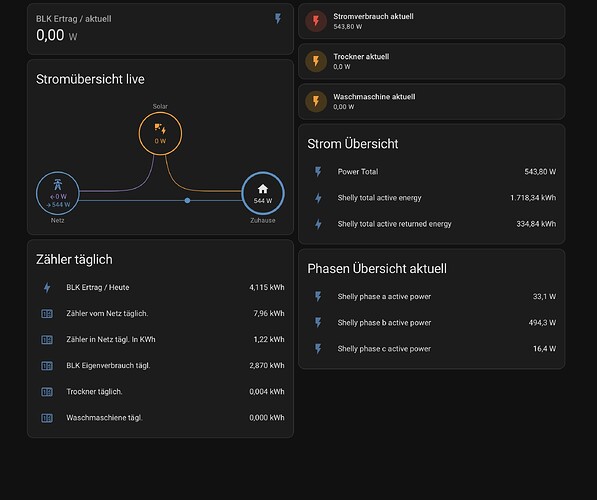Open BLK Ertrag / Heute entry
Screen dimensions: 597x500
point(160,287)
